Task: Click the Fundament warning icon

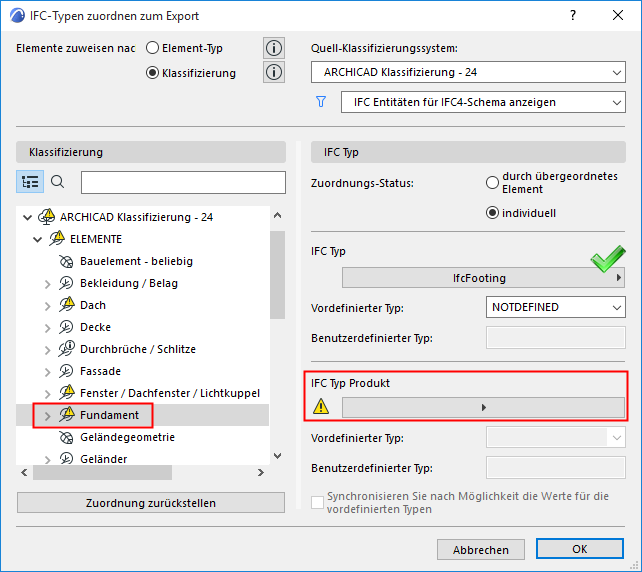Action: 67,414
